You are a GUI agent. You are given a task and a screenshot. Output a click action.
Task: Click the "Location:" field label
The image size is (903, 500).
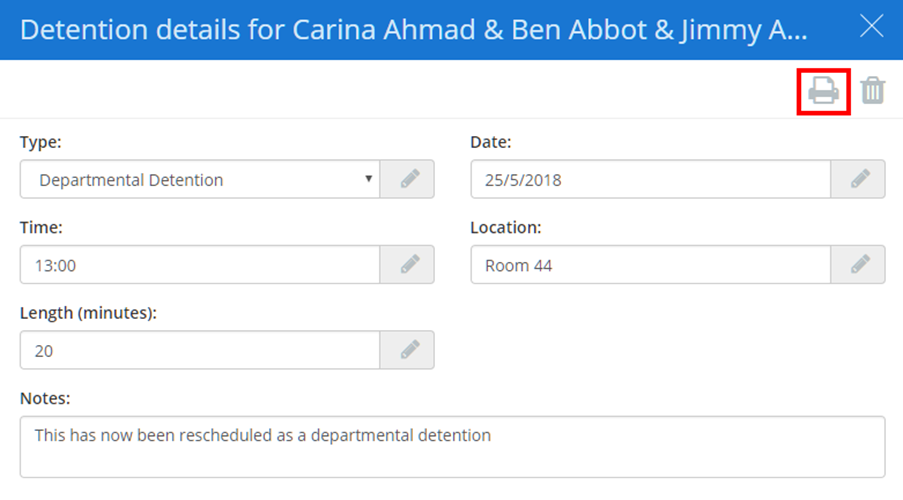click(506, 227)
